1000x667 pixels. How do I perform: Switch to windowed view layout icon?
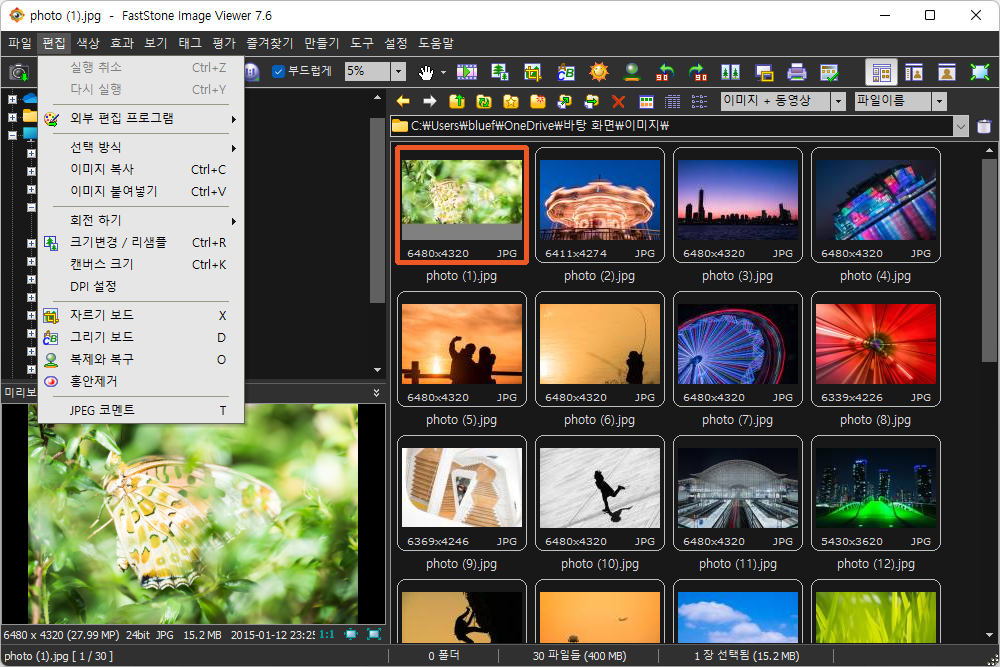tap(914, 72)
